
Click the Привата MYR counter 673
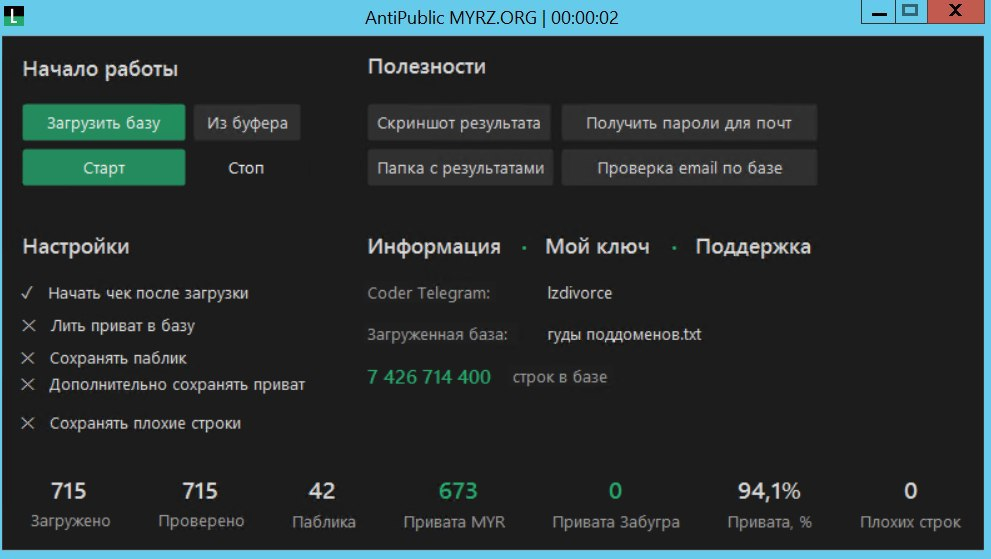click(x=458, y=491)
